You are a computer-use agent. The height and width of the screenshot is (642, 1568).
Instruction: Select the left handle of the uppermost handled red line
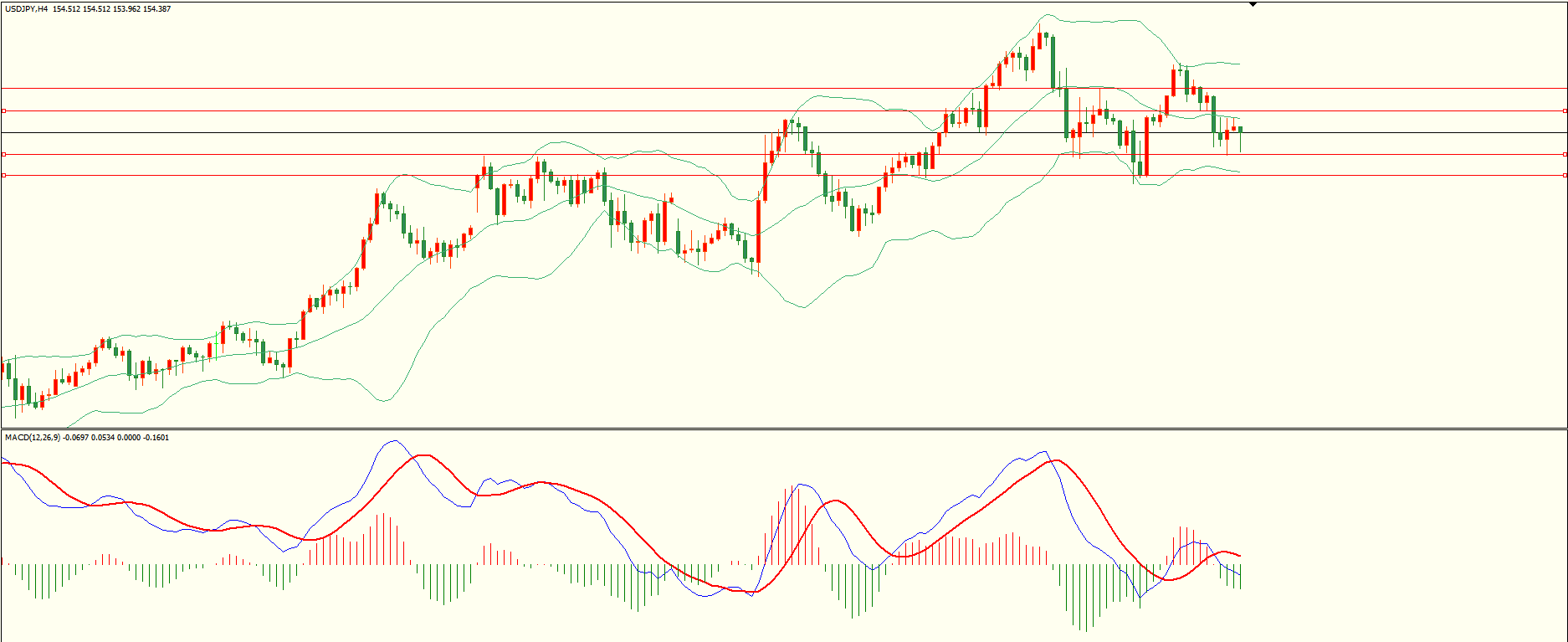click(x=4, y=110)
